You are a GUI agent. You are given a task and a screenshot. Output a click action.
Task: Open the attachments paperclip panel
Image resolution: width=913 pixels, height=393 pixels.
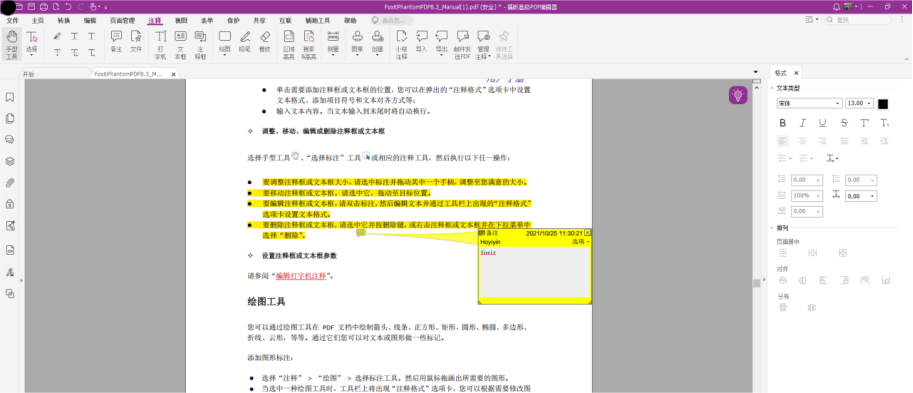point(10,183)
